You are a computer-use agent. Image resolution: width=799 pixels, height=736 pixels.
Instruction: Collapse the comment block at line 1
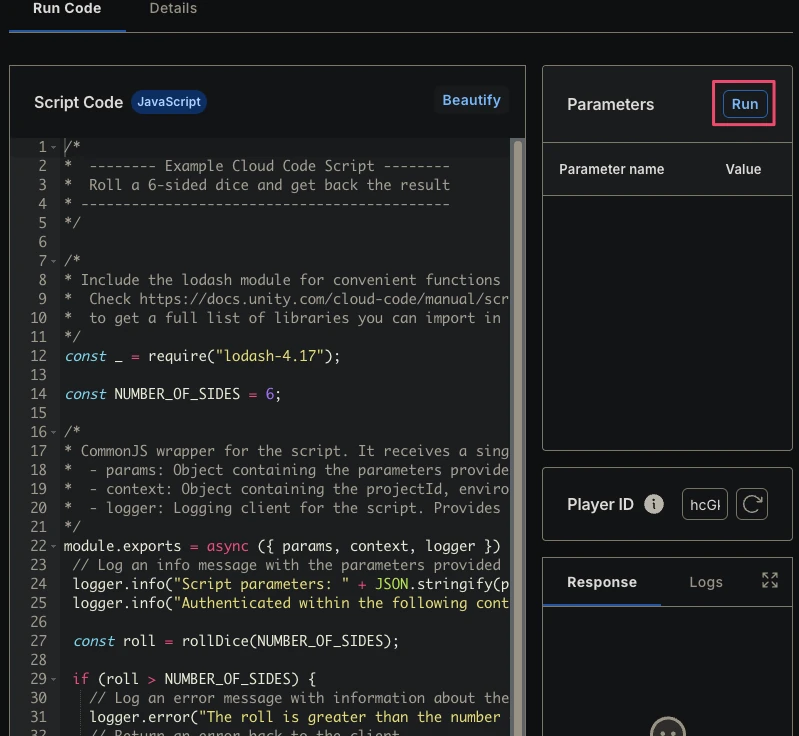point(54,147)
